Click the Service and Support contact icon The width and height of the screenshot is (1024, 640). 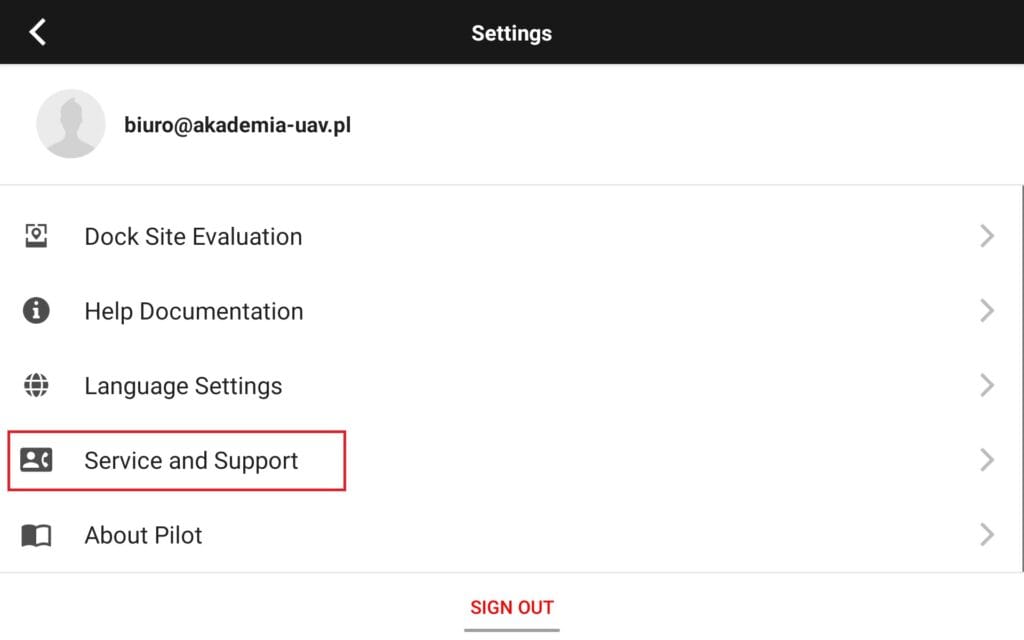pos(36,460)
